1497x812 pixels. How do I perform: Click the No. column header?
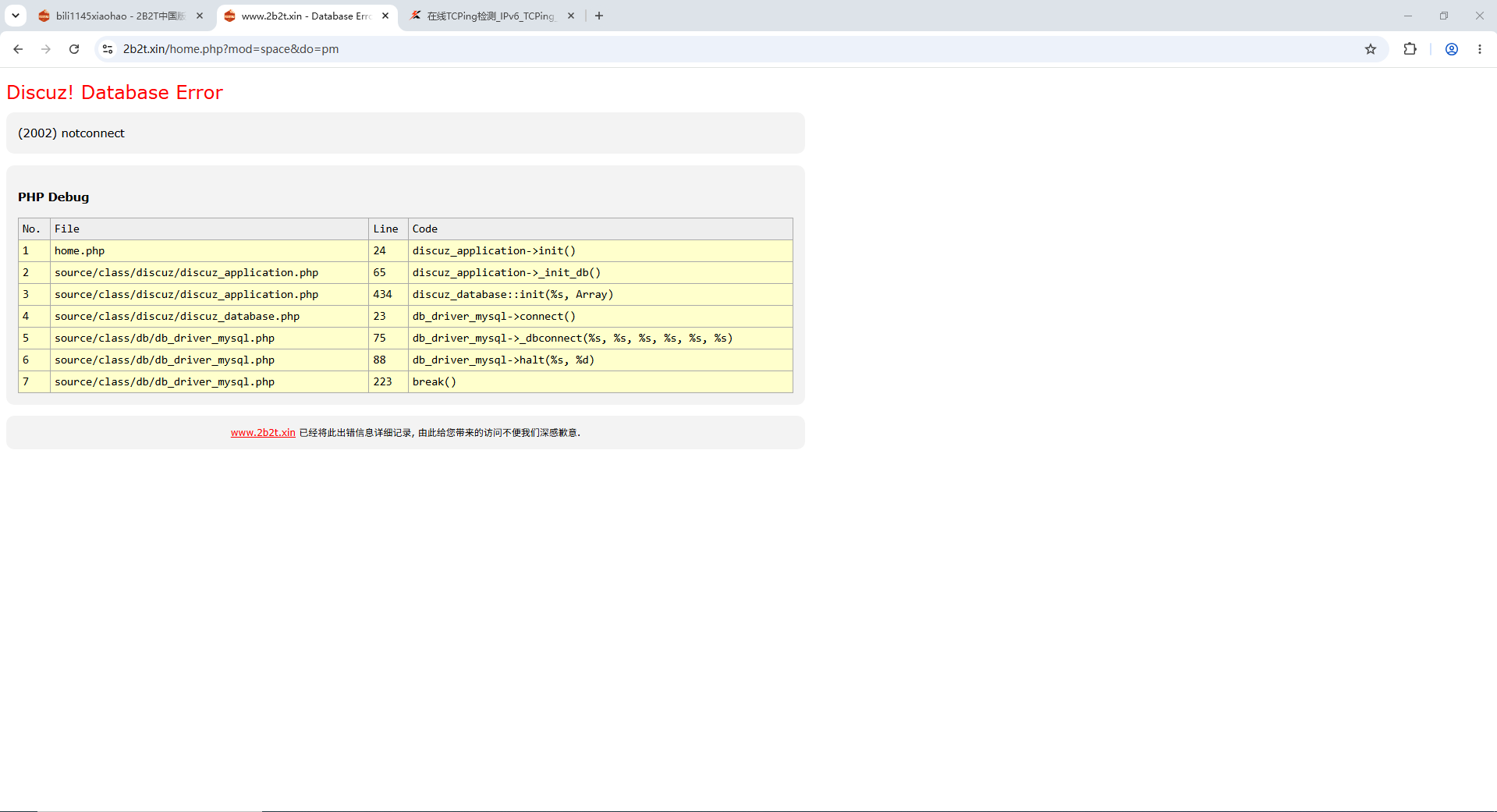[34, 229]
